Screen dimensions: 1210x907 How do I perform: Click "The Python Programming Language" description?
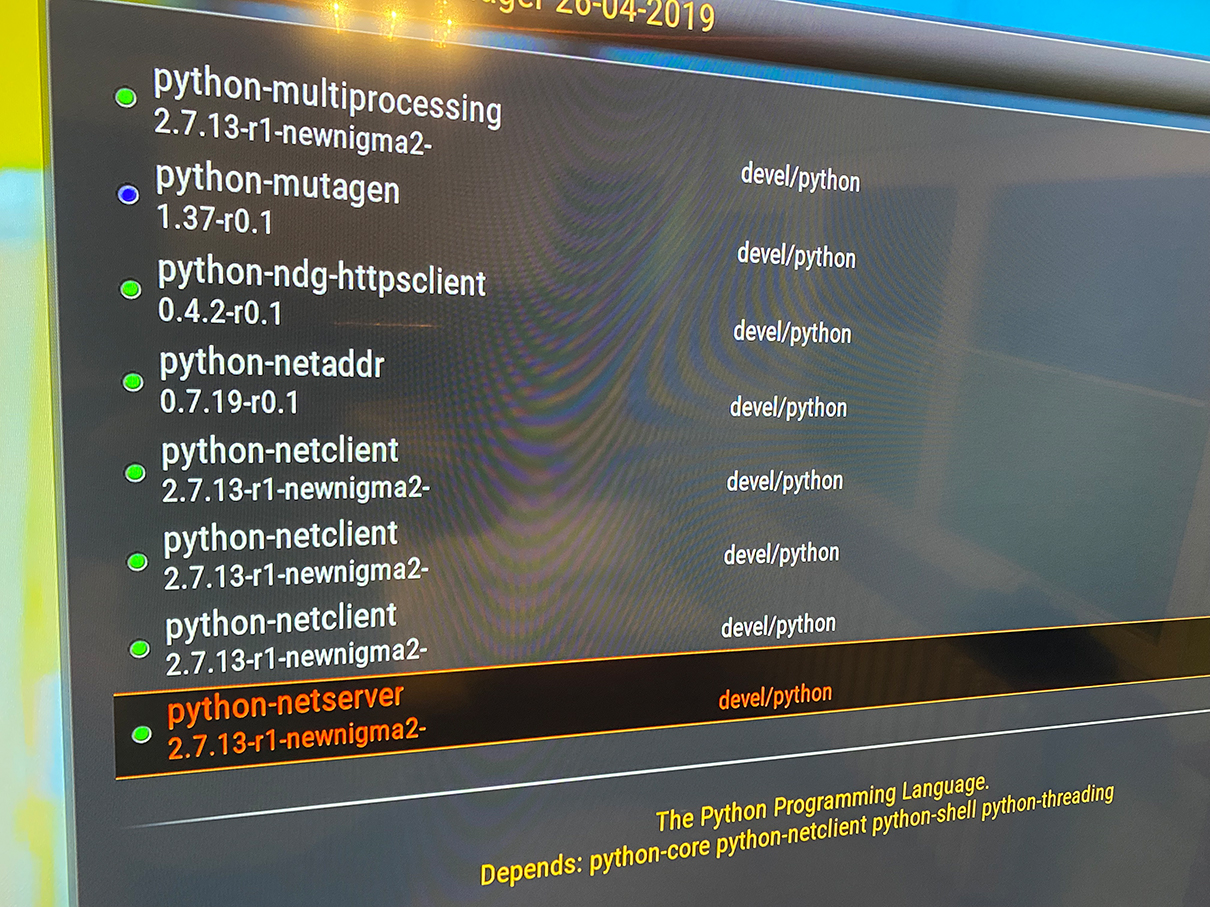pos(822,801)
